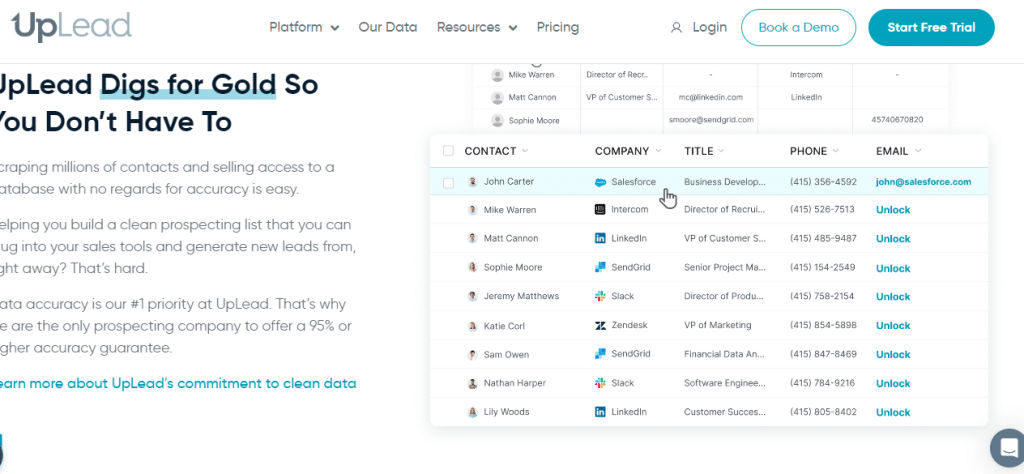This screenshot has height=474, width=1024.
Task: Click the UpLead logo
Action: click(72, 27)
